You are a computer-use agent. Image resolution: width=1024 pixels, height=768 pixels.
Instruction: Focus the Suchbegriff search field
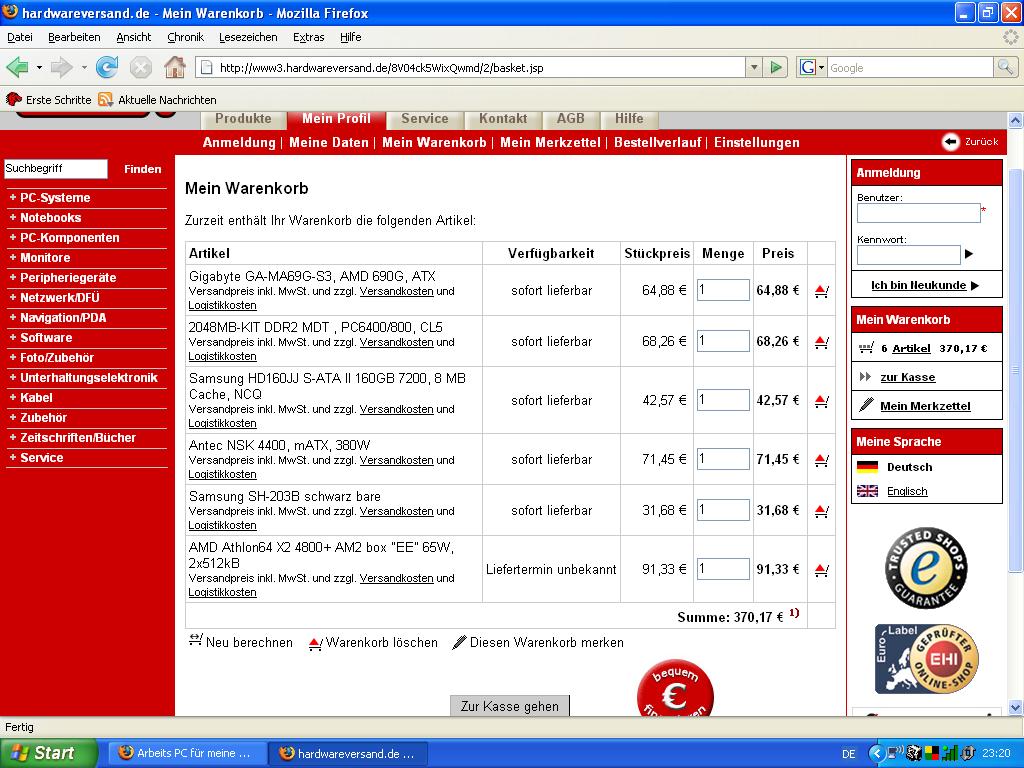pyautogui.click(x=56, y=168)
